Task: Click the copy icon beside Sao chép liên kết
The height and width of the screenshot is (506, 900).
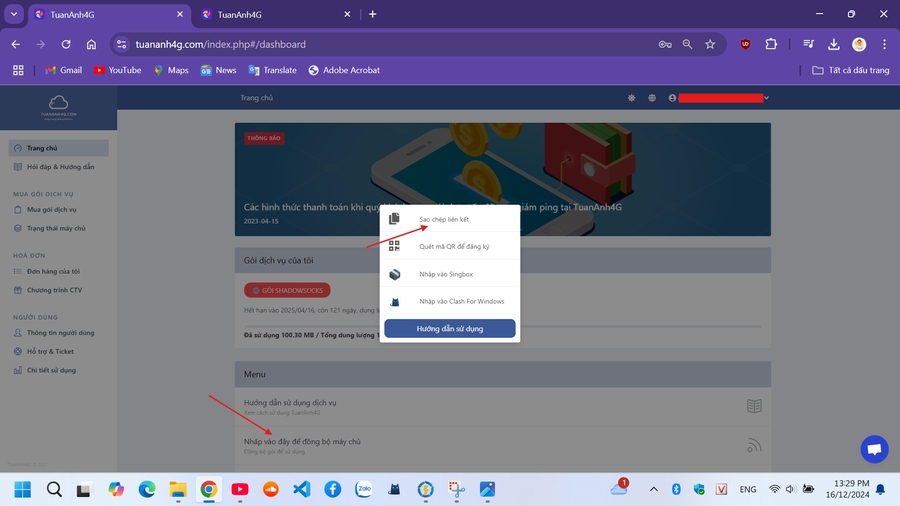Action: click(x=394, y=219)
